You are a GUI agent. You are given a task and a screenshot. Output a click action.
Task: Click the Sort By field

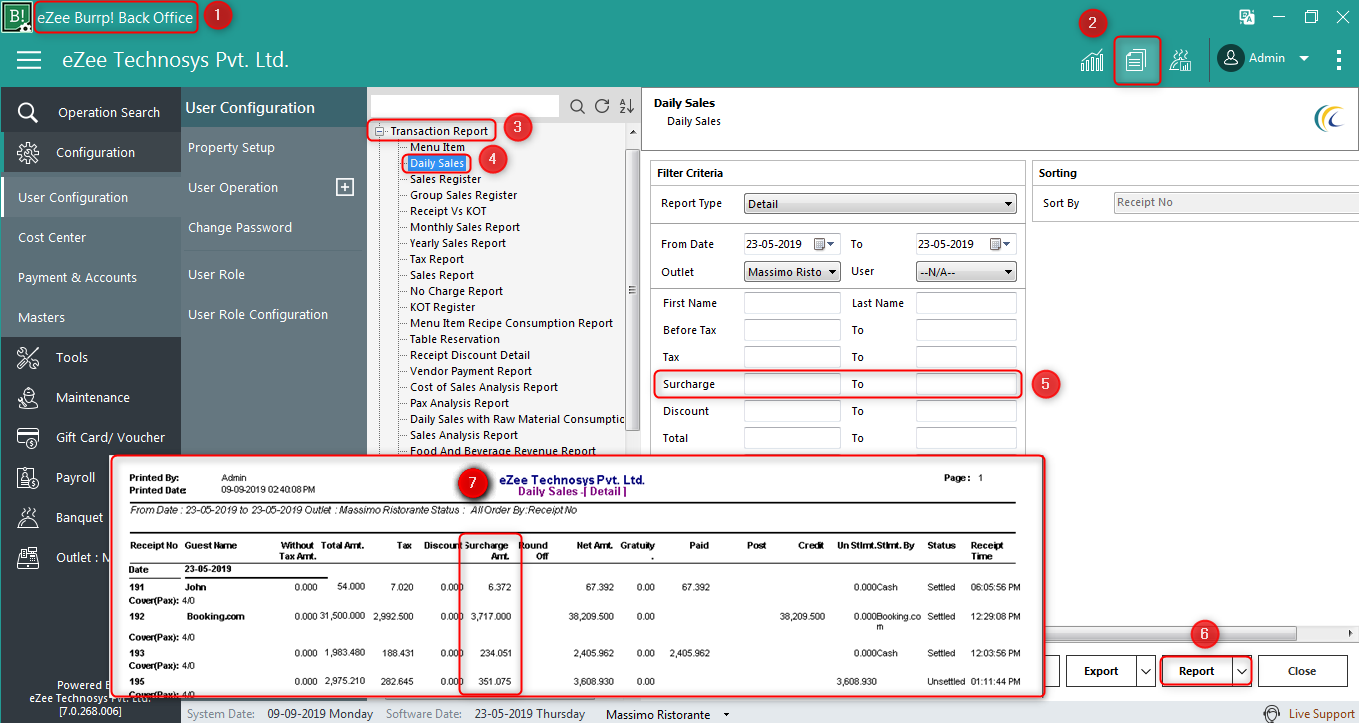[1236, 203]
